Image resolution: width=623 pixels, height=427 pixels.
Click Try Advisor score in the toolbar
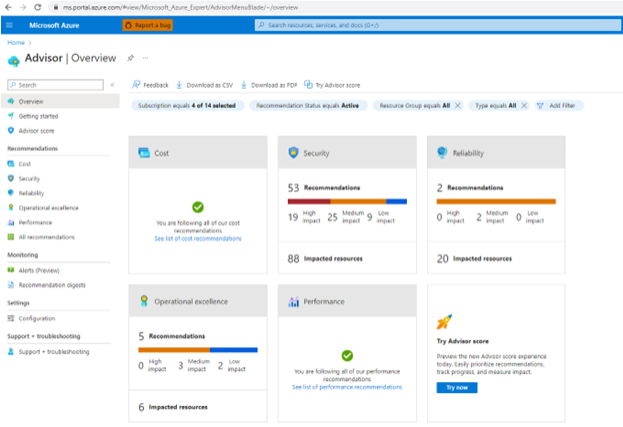(332, 85)
